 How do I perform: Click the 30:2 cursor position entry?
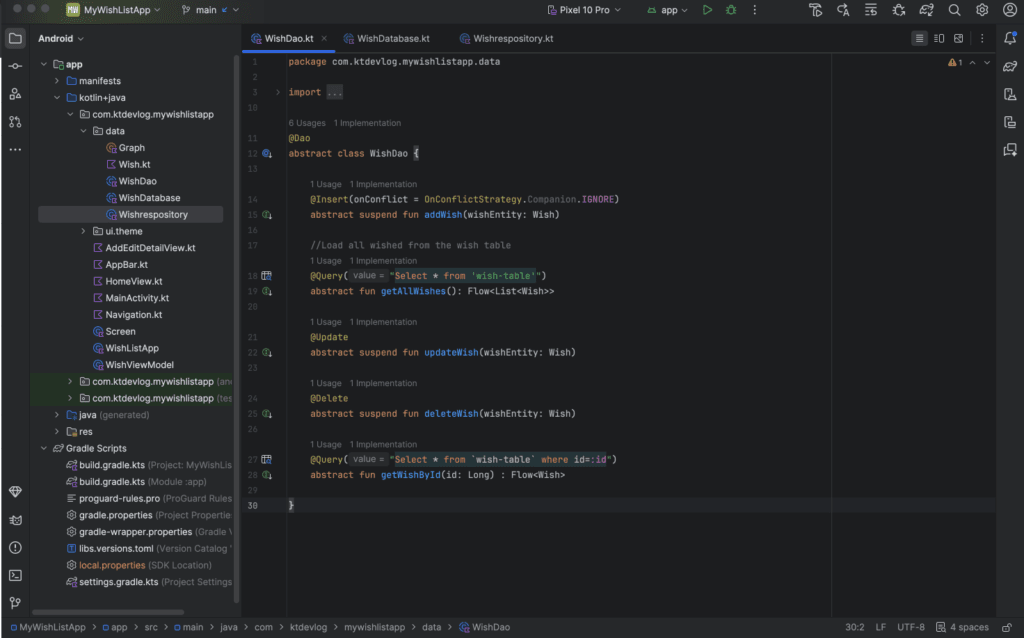(x=854, y=628)
